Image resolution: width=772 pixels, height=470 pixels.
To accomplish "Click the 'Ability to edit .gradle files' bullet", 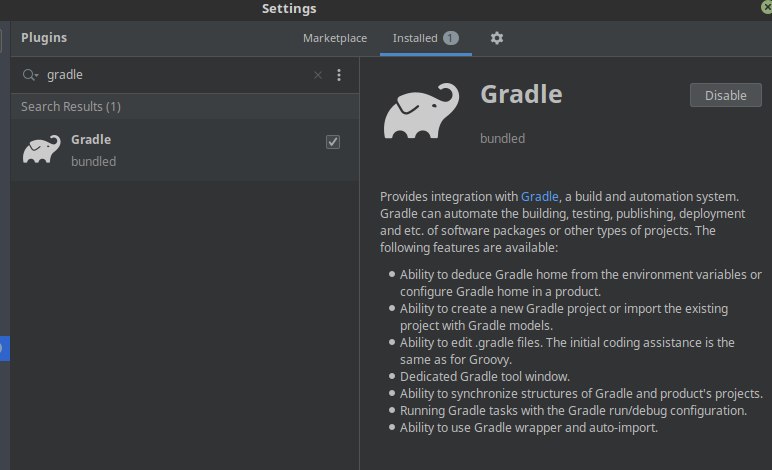I will [x=567, y=351].
